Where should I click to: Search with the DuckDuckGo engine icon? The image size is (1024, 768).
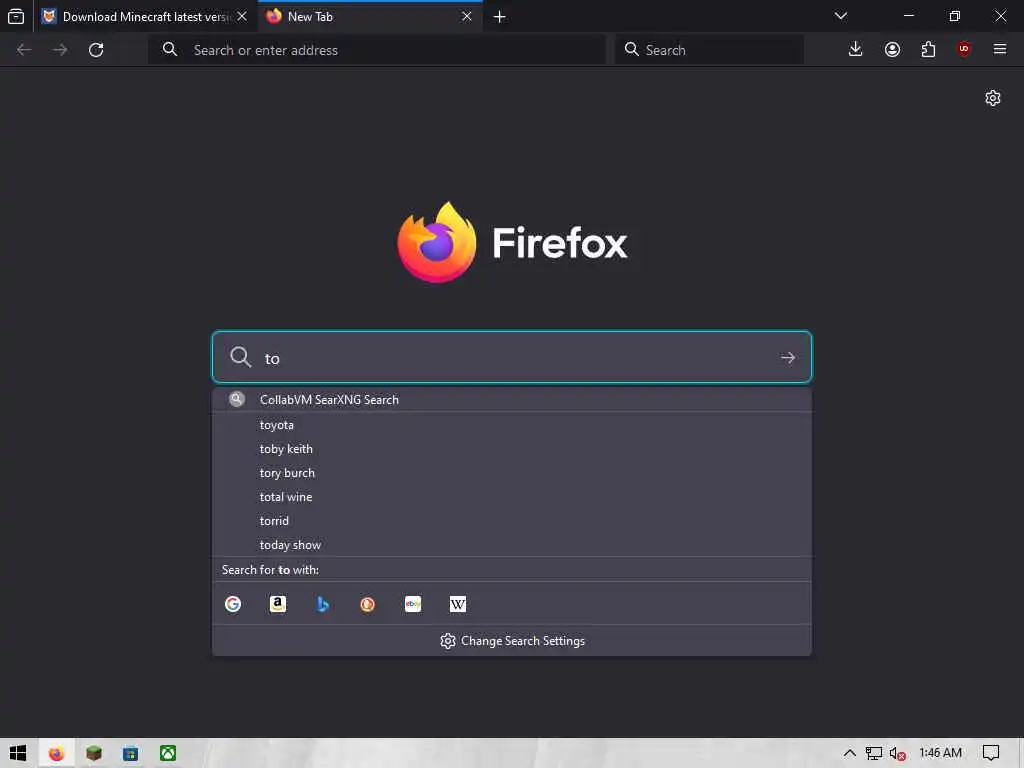pyautogui.click(x=368, y=604)
